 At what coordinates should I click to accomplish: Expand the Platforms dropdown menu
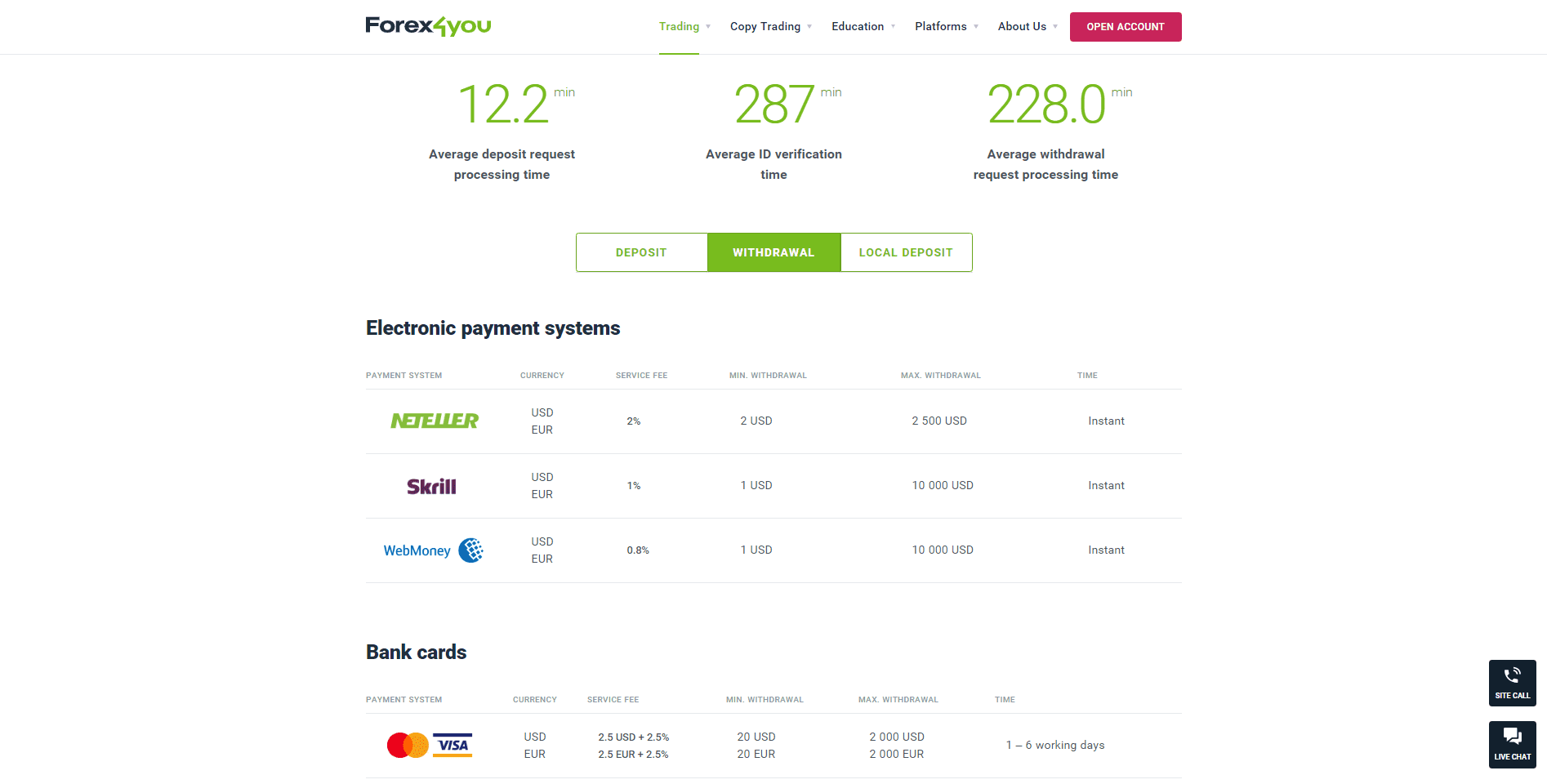(946, 26)
